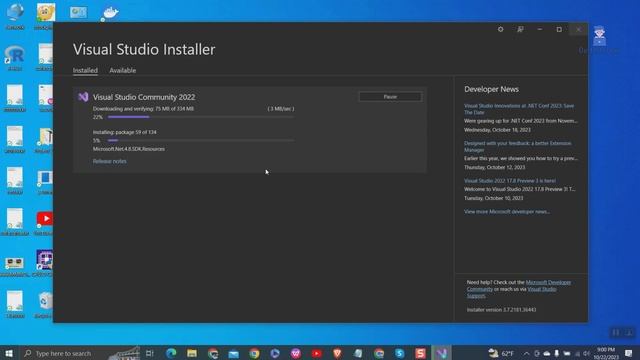Open the '.NET Conf 2023: Save The Date' news link
Image resolution: width=640 pixels, height=360 pixels.
(x=519, y=109)
